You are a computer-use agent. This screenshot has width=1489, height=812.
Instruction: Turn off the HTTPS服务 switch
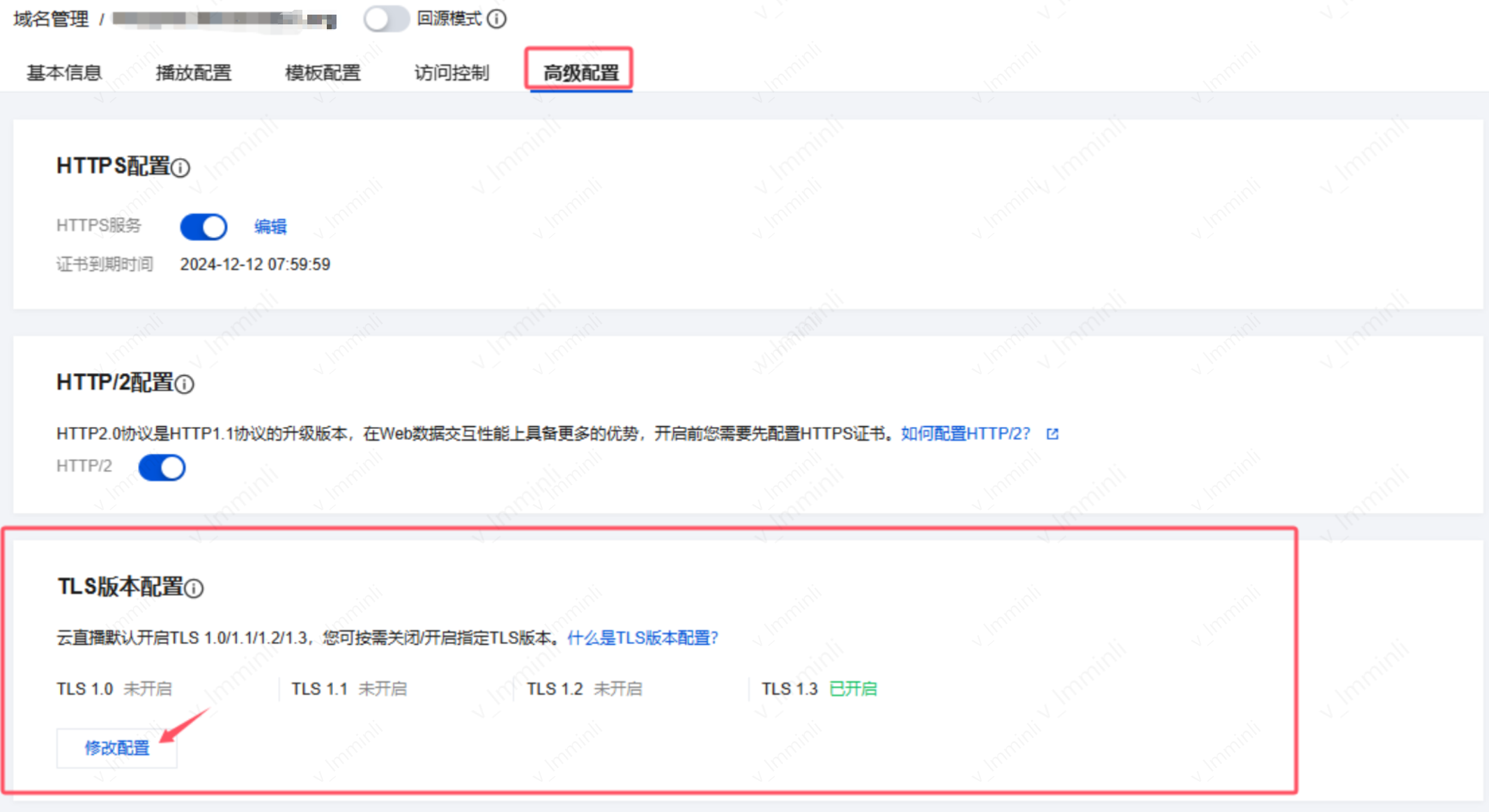(x=203, y=227)
